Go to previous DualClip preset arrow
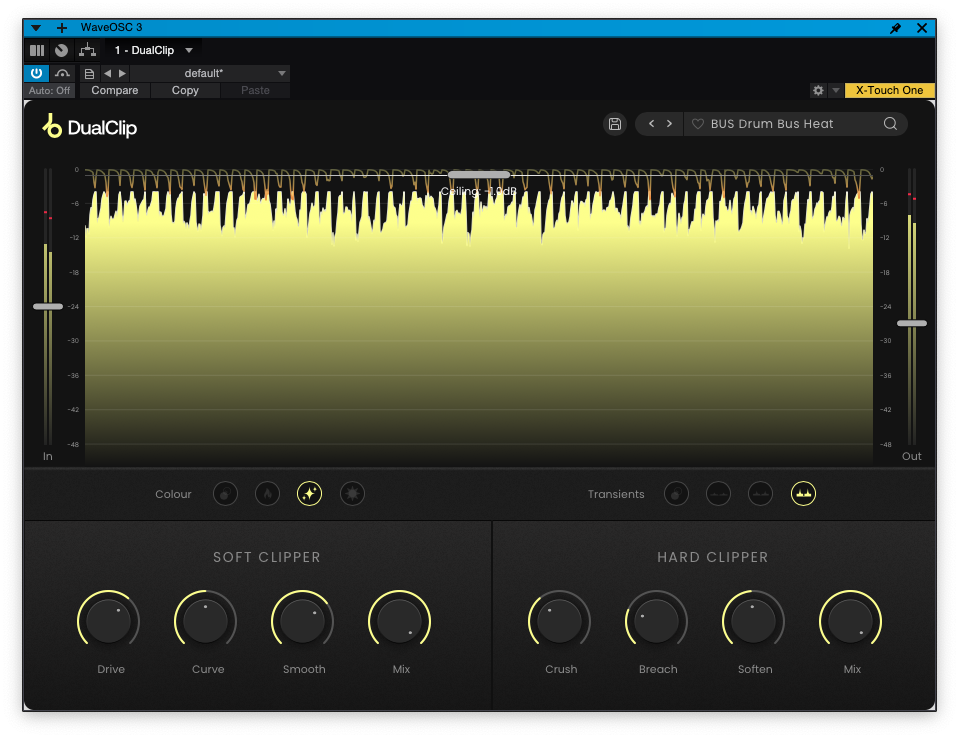The height and width of the screenshot is (738, 959). tap(651, 124)
